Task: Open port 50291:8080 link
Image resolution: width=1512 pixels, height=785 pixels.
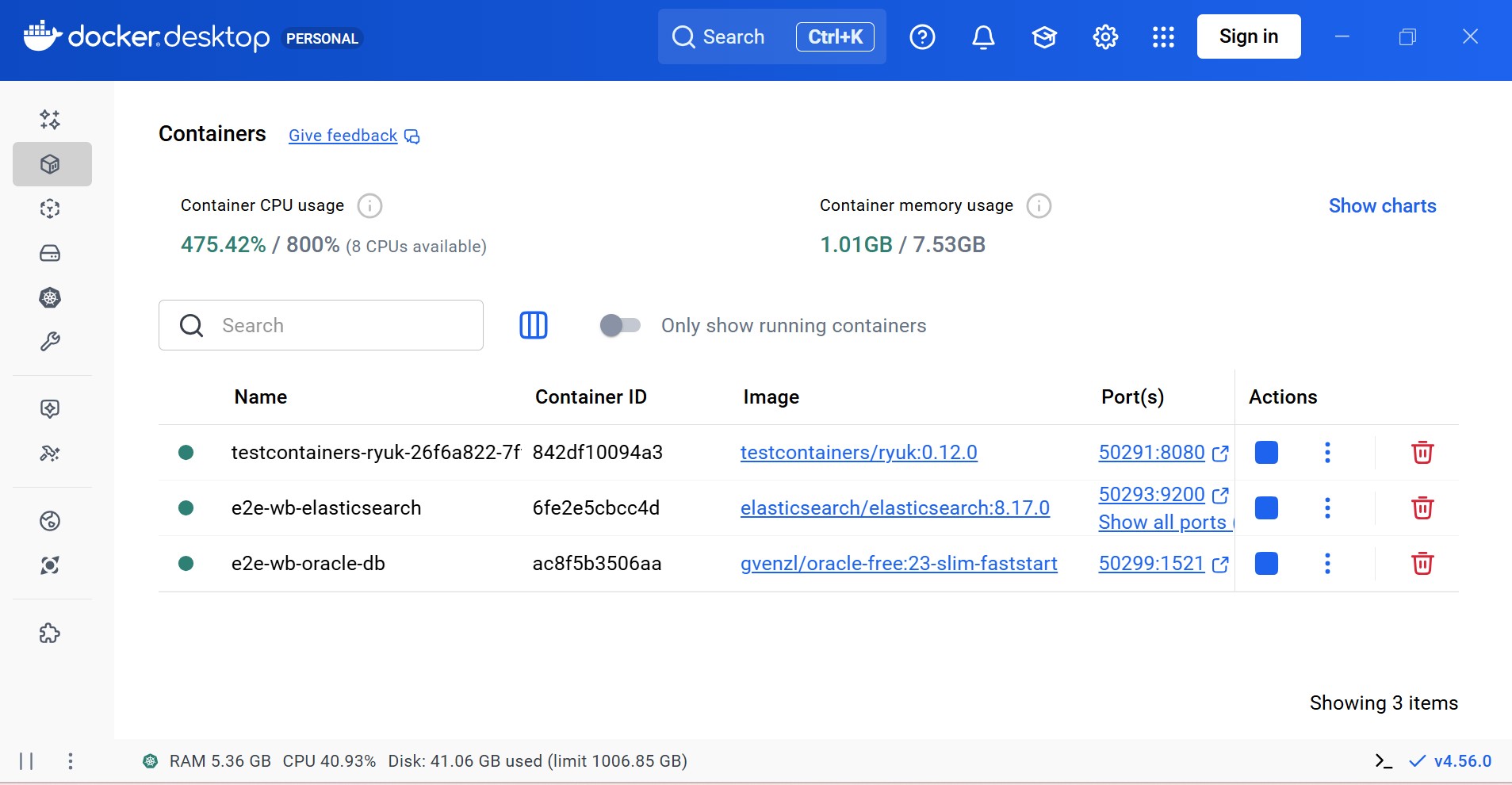Action: (1163, 453)
